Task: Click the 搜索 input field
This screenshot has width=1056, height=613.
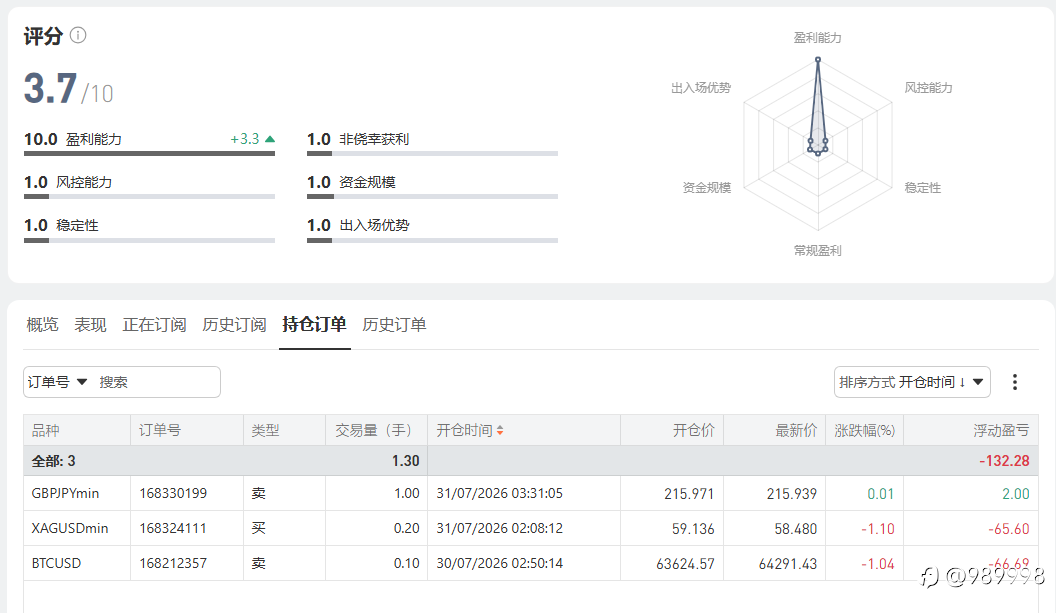Action: 156,382
